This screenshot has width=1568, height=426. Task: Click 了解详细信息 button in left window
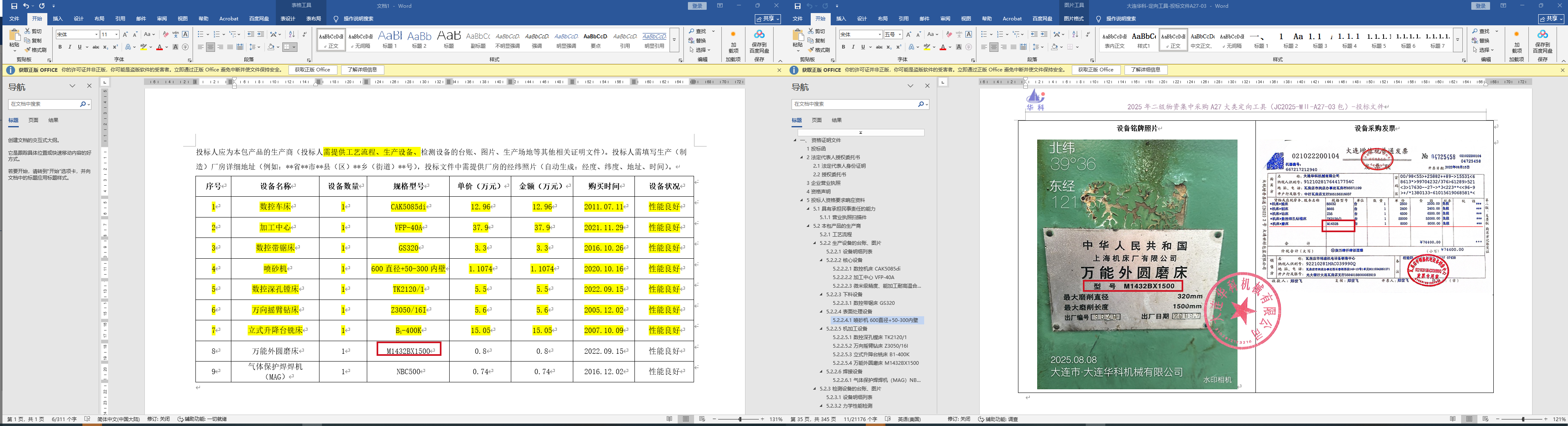coord(362,70)
